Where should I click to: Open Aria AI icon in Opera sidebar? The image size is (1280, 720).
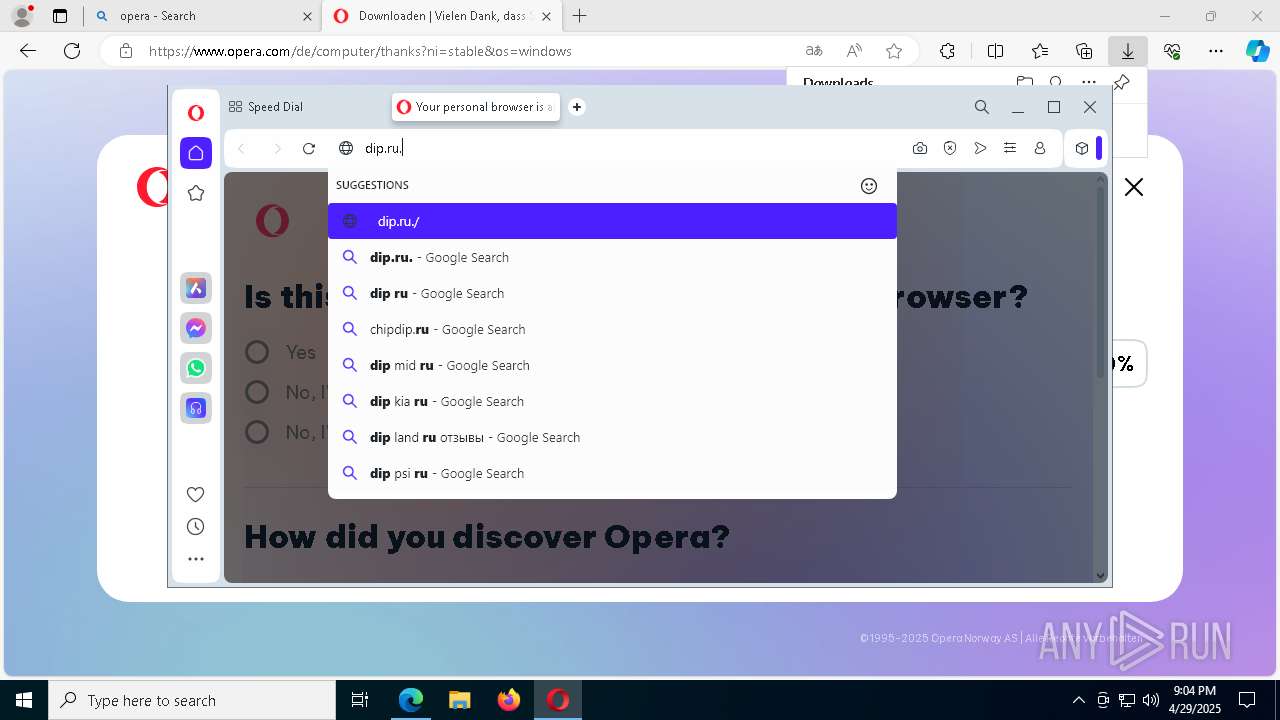196,288
